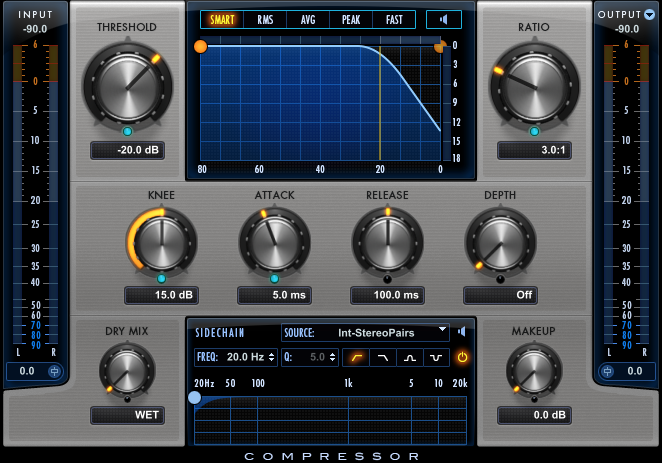Screen dimensions: 662x463
Task: Click the 0.0 dB makeup value field
Action: (534, 415)
